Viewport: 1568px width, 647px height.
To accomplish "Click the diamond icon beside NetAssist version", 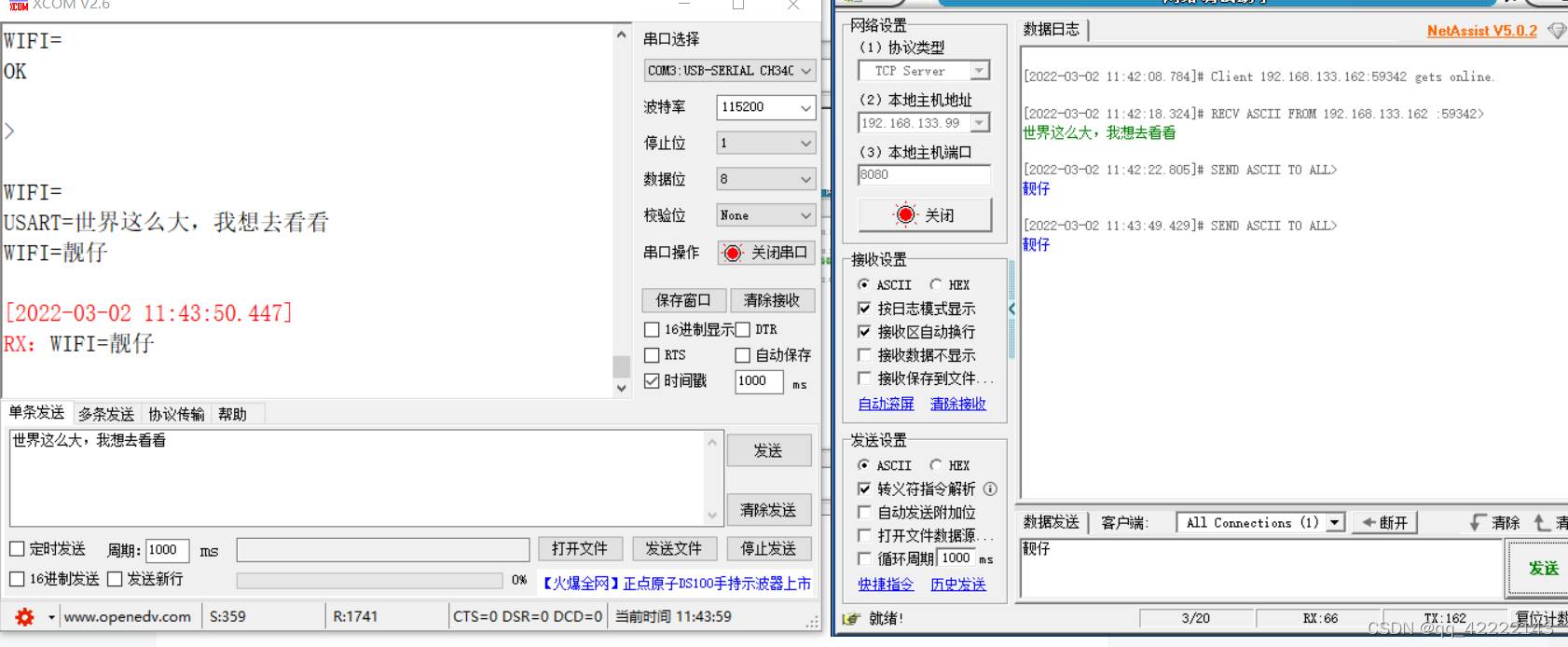I will [1556, 31].
